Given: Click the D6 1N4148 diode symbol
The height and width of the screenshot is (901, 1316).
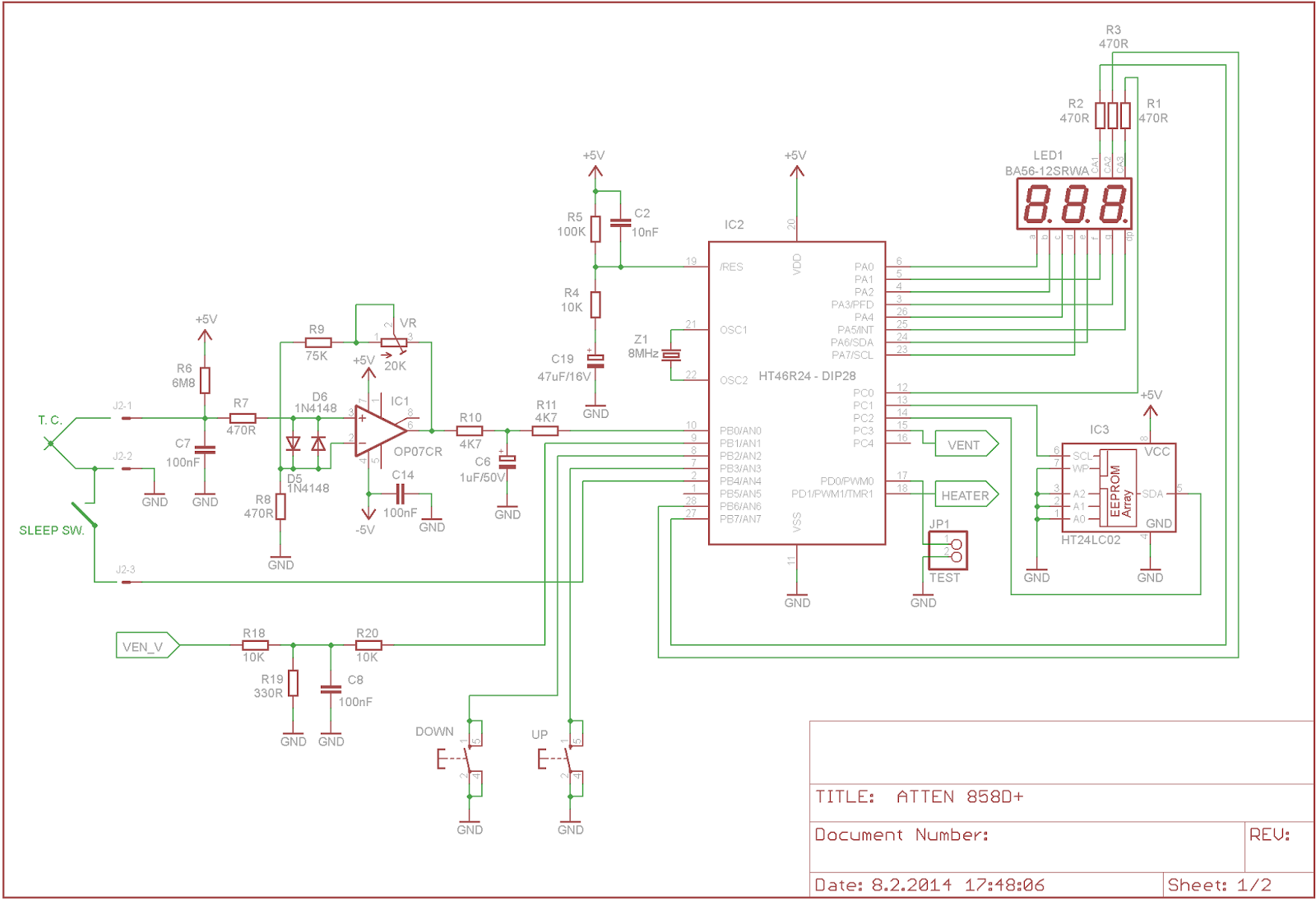Looking at the screenshot, I should pos(318,444).
